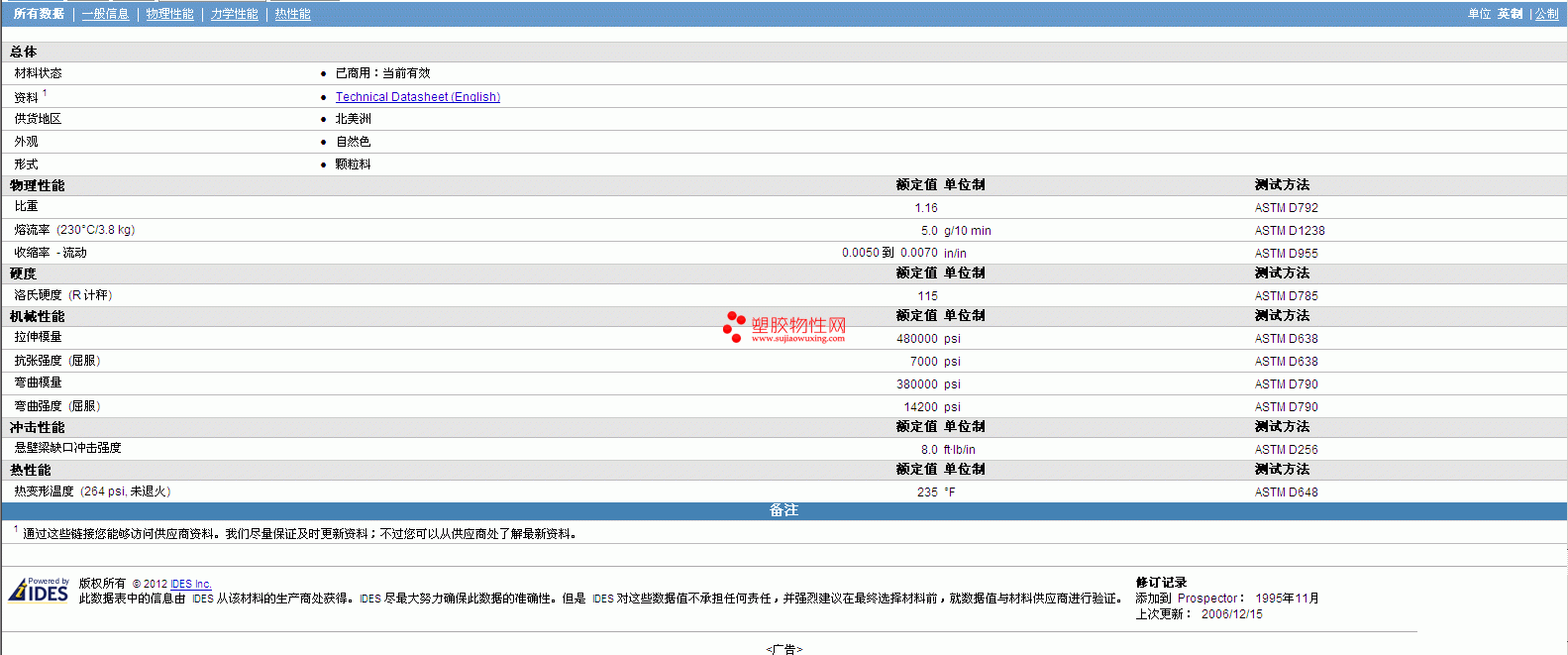This screenshot has width=1568, height=655.
Task: Click the <广告> label at bottom
Action: point(784,649)
